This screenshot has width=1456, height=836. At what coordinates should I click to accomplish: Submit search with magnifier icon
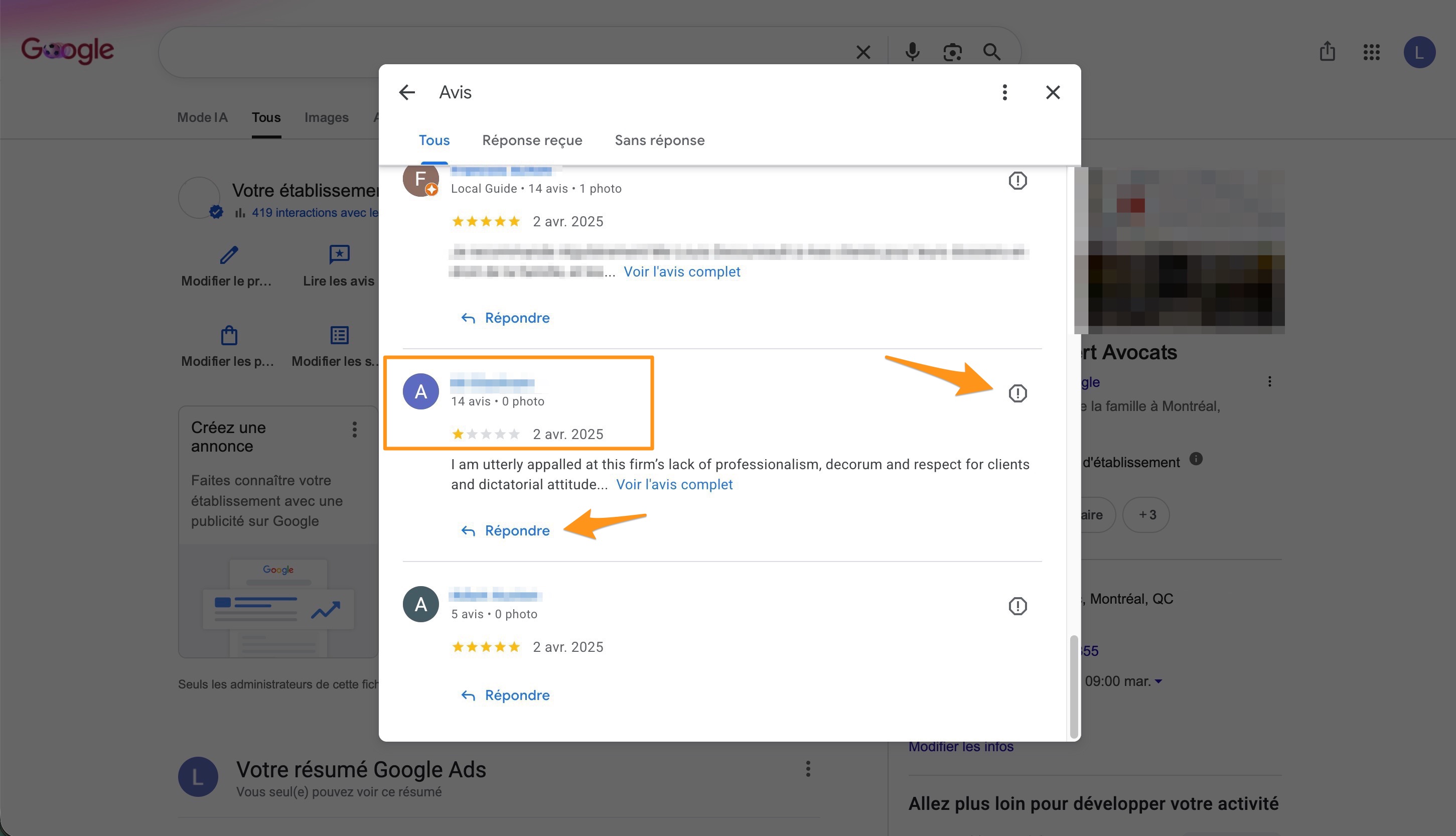(992, 52)
